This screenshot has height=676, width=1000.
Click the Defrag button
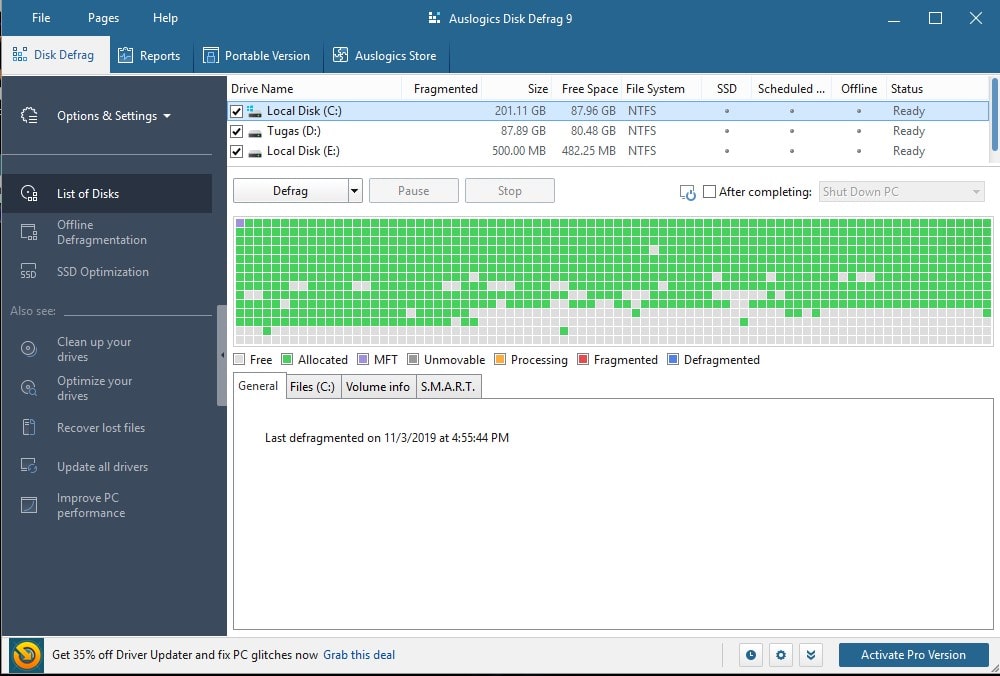click(290, 191)
